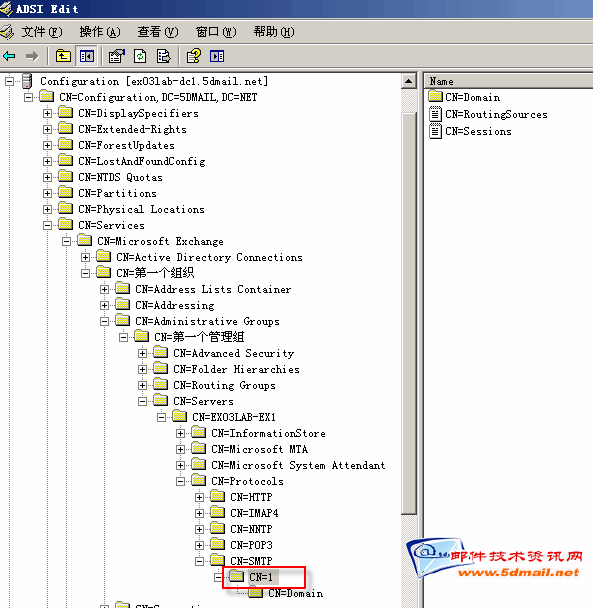Click the CN=Services folder icon
Screen dimensions: 593x608
pos(66,225)
